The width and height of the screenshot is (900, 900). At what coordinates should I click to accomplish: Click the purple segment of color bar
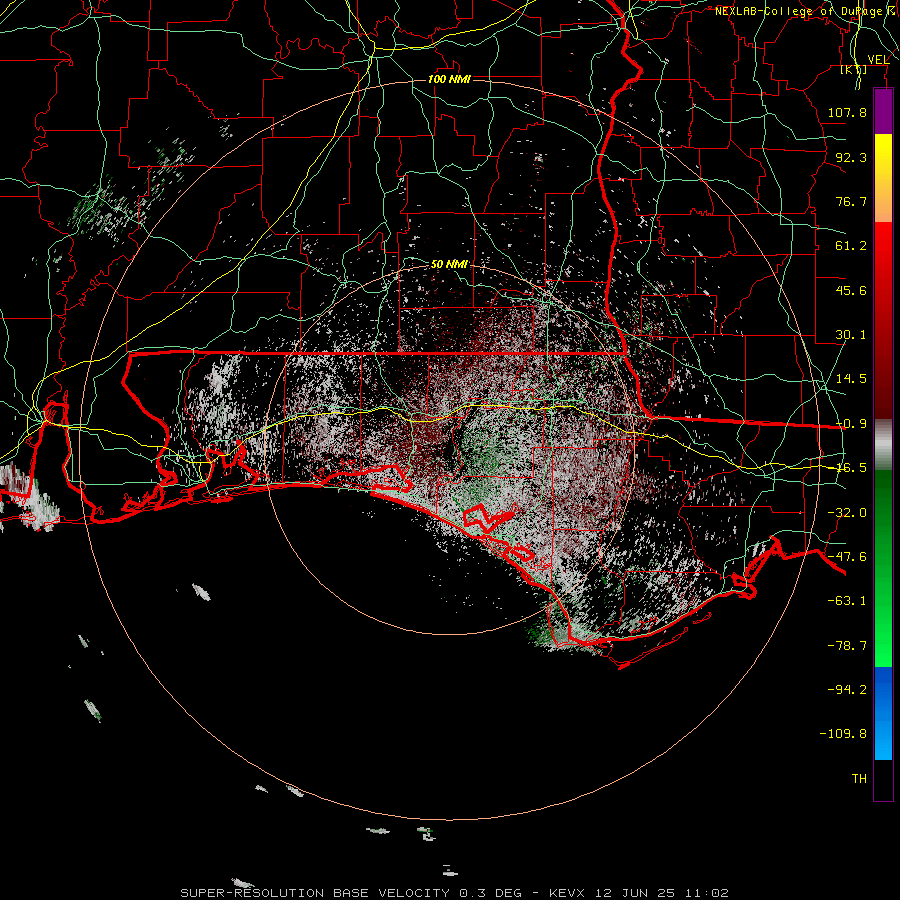[883, 112]
